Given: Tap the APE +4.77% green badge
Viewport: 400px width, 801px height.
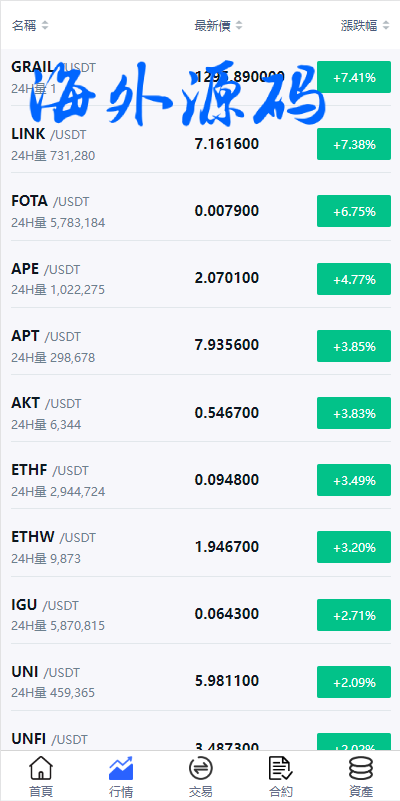Looking at the screenshot, I should pos(354,279).
